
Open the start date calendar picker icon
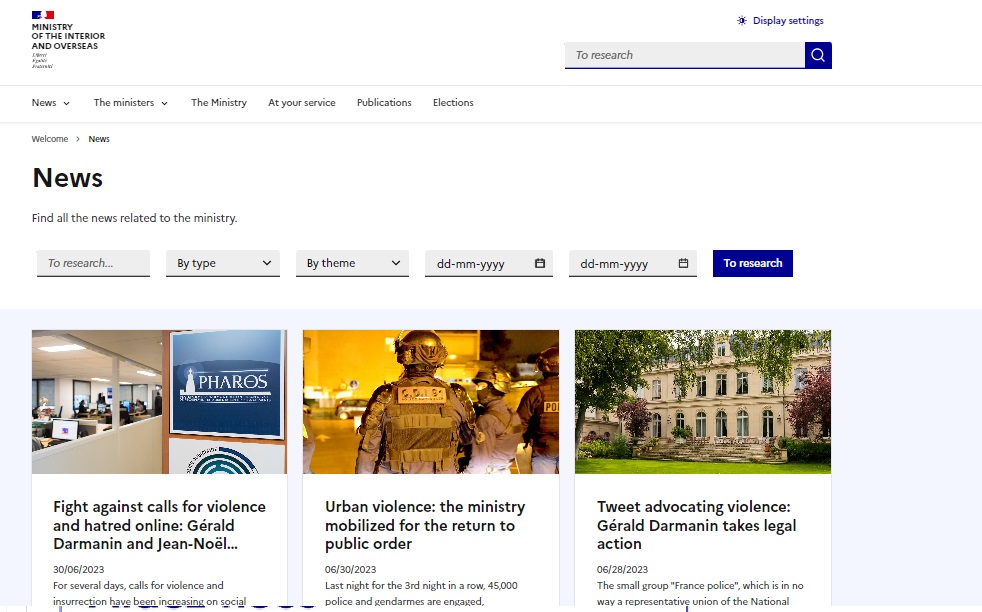540,264
